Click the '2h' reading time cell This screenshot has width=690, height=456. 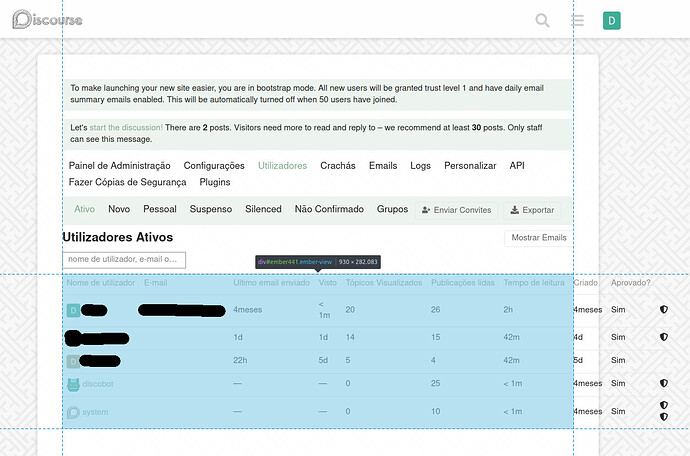tap(508, 309)
